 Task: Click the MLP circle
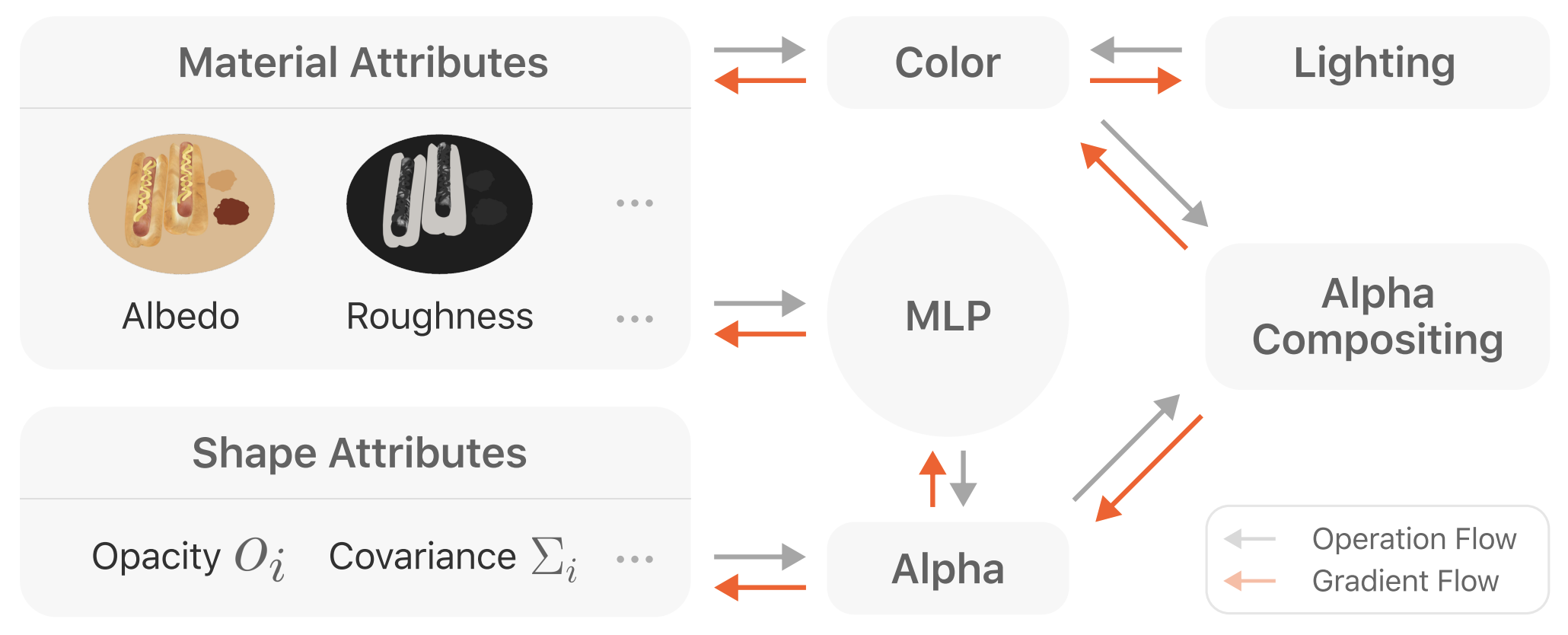pyautogui.click(x=948, y=315)
